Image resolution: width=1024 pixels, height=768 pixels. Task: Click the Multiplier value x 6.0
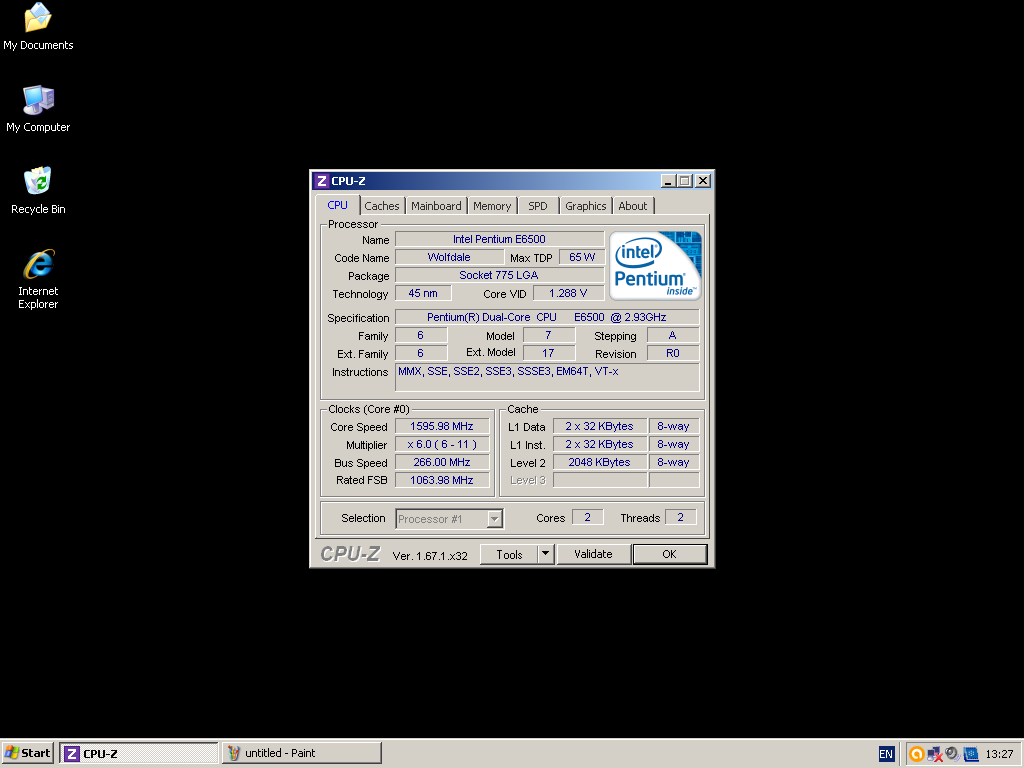(442, 444)
